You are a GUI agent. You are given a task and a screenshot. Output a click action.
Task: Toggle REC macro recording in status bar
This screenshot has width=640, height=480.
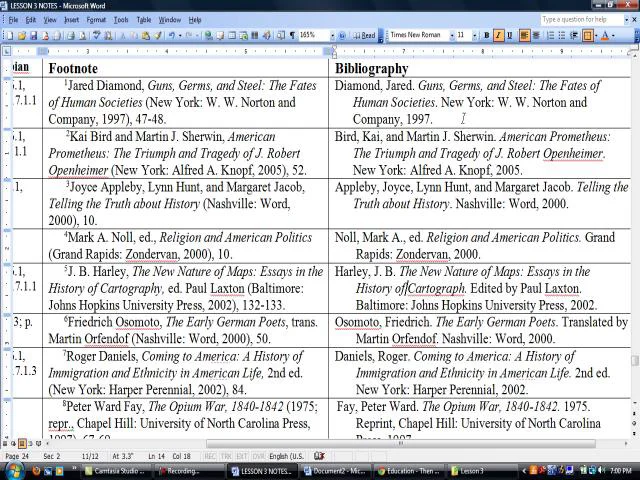point(210,456)
